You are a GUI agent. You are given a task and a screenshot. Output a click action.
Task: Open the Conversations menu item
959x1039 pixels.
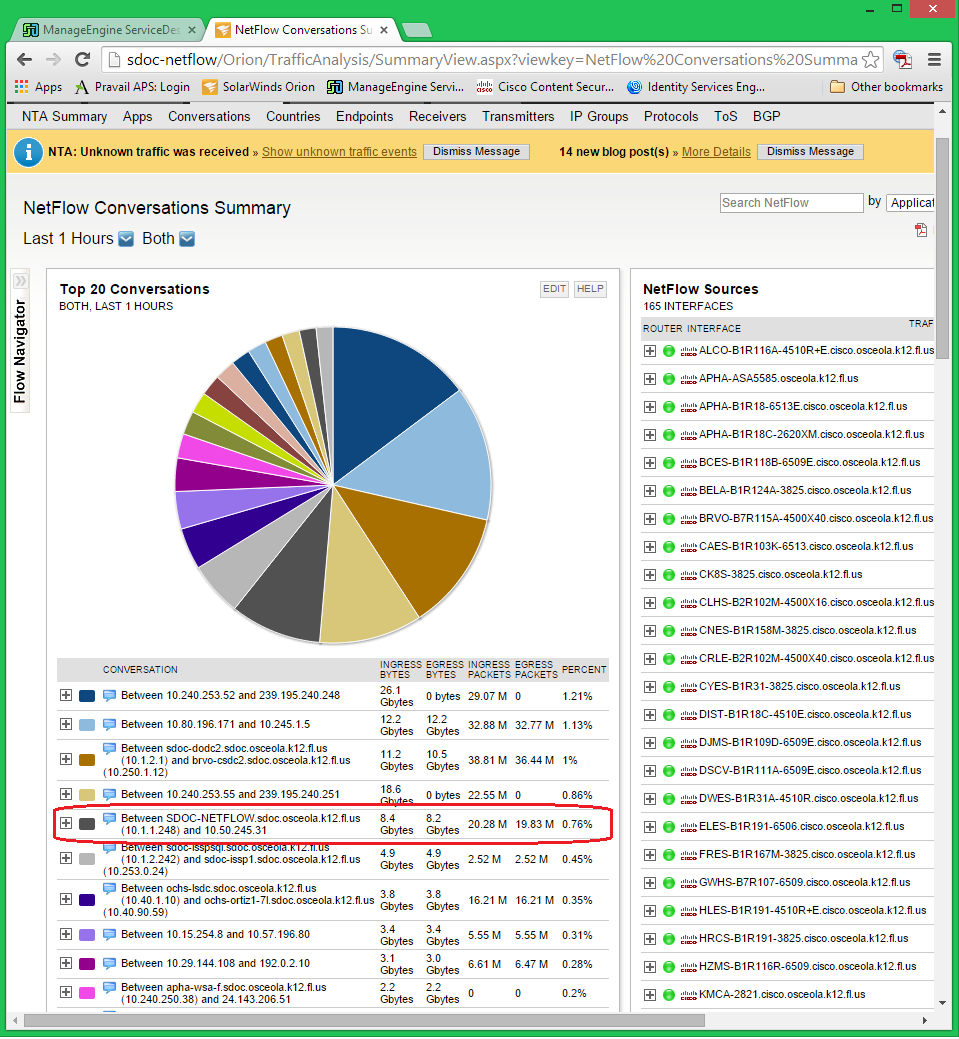point(209,117)
